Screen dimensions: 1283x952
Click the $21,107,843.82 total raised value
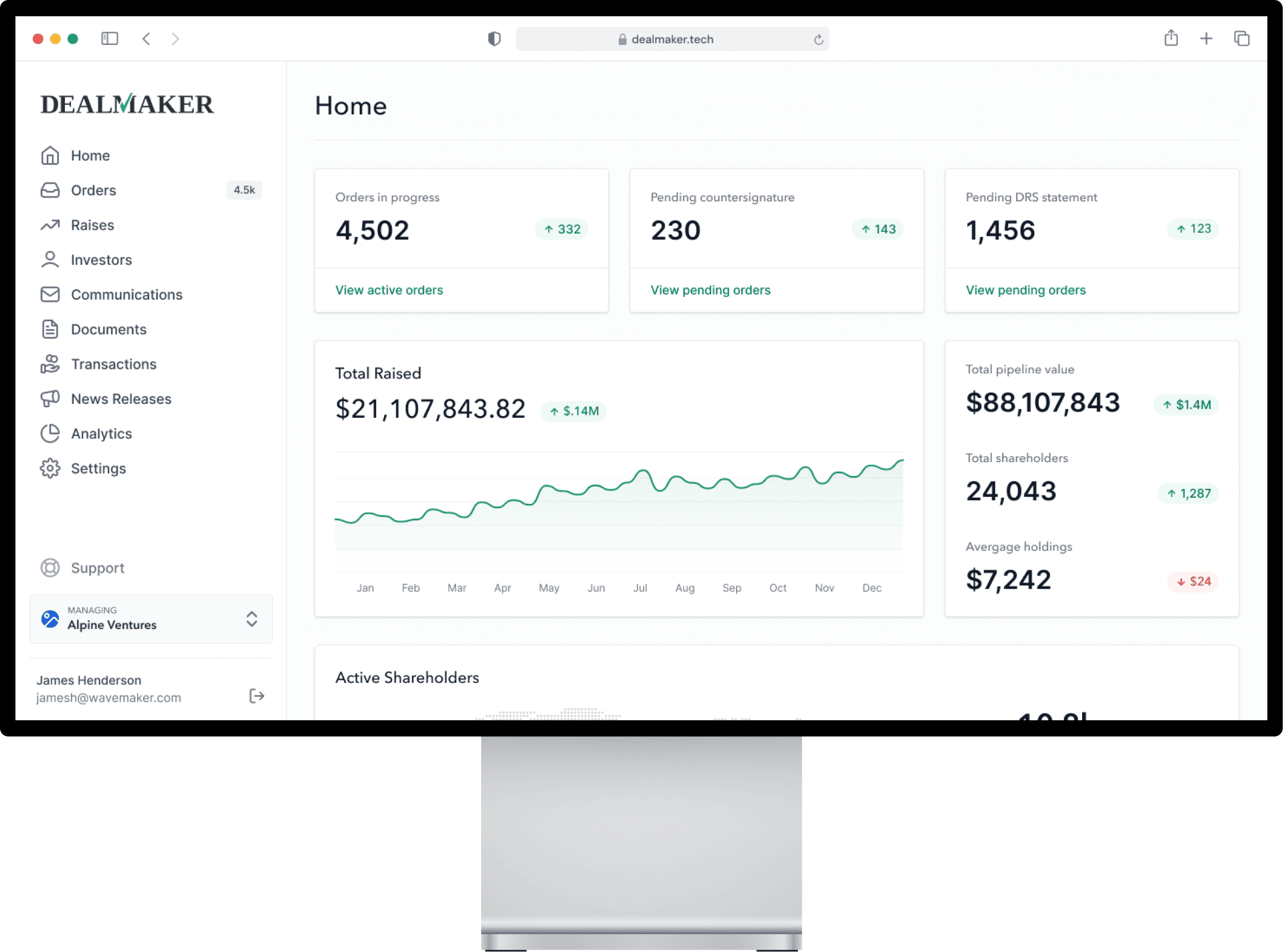tap(431, 409)
